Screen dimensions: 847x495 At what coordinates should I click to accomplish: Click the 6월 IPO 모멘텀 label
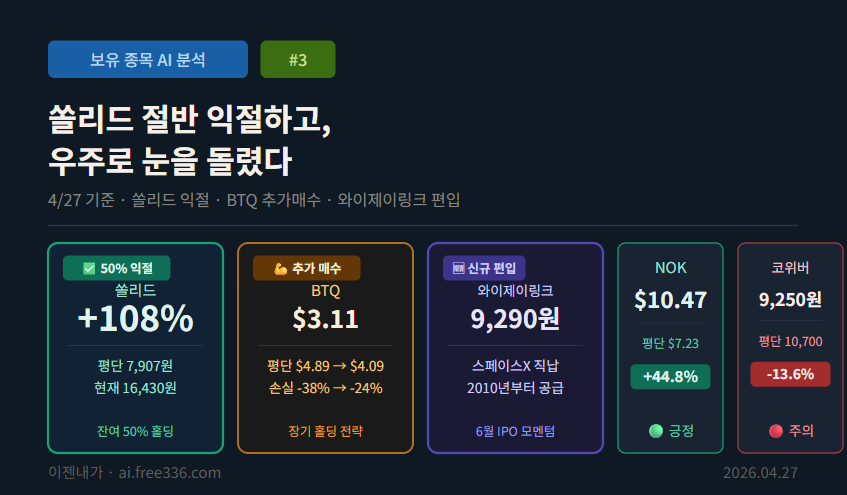tap(515, 431)
